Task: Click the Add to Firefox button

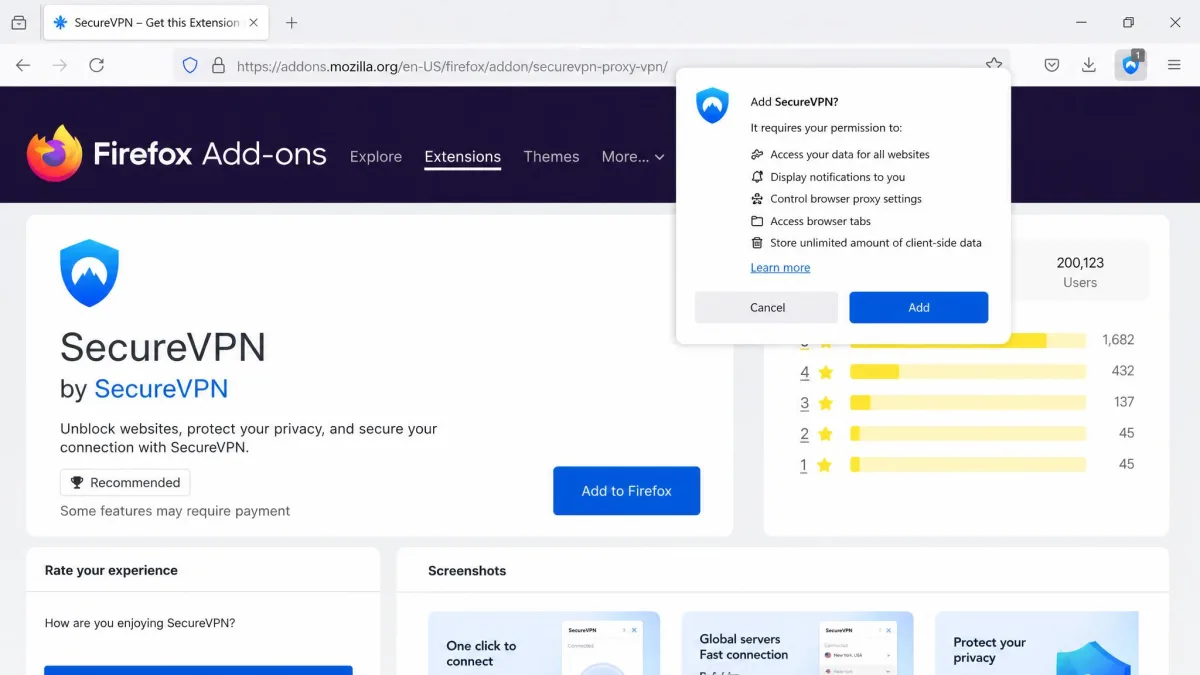Action: pos(627,491)
